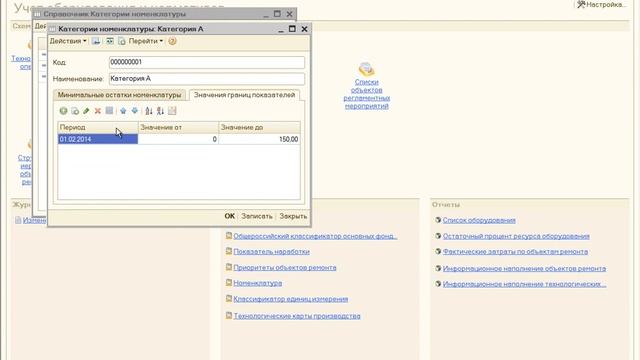Click into the Код field
640x360 pixels.
tap(207, 62)
